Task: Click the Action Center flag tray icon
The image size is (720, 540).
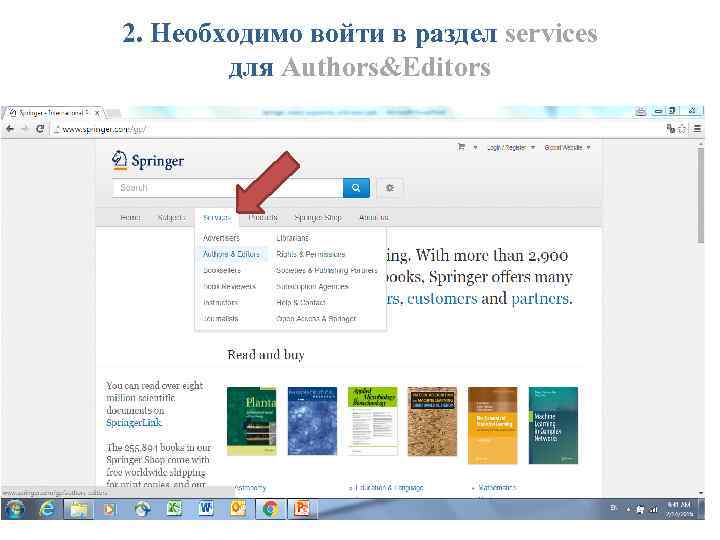Action: coord(640,509)
